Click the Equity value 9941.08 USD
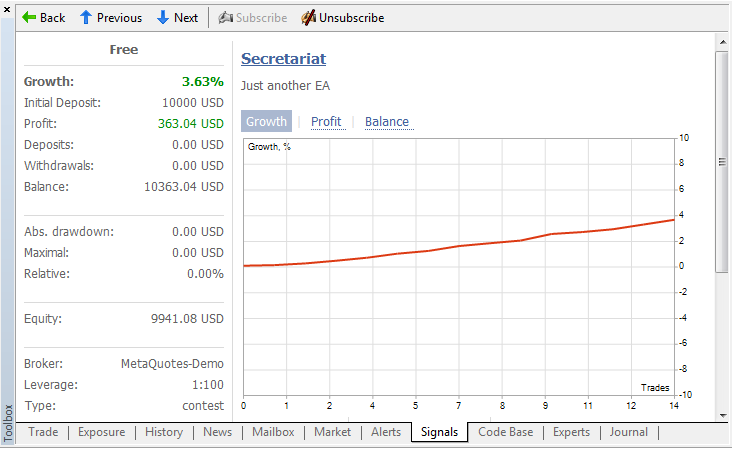 click(x=187, y=319)
